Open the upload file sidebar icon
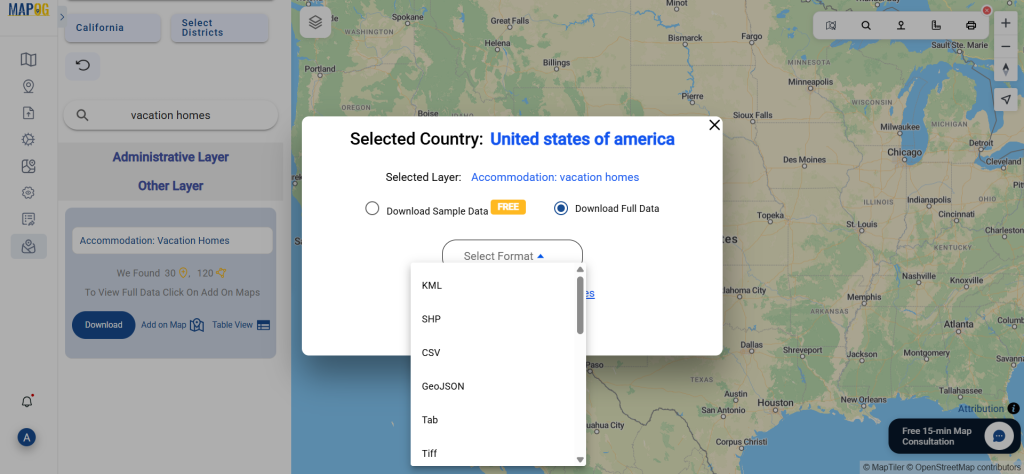This screenshot has width=1024, height=474. [28, 113]
